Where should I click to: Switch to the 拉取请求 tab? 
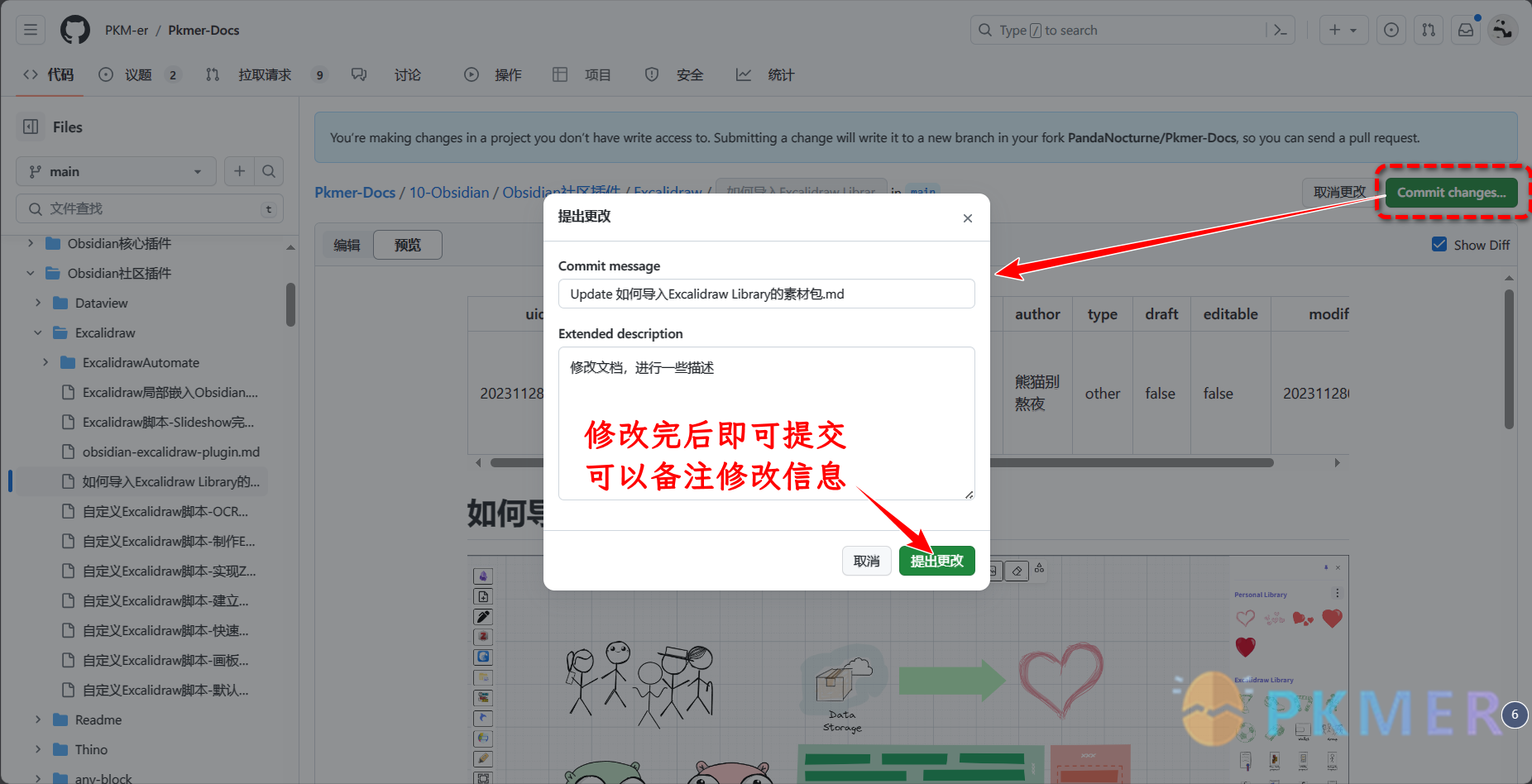tap(266, 74)
